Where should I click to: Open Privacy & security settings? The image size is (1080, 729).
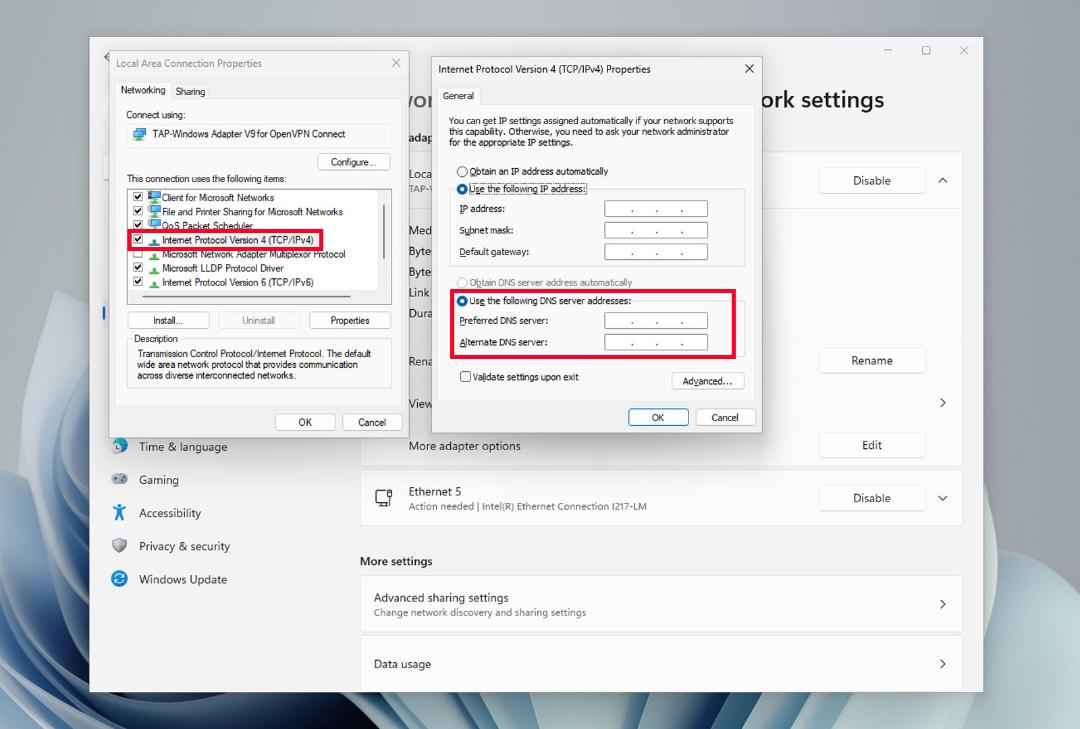pyautogui.click(x=184, y=546)
